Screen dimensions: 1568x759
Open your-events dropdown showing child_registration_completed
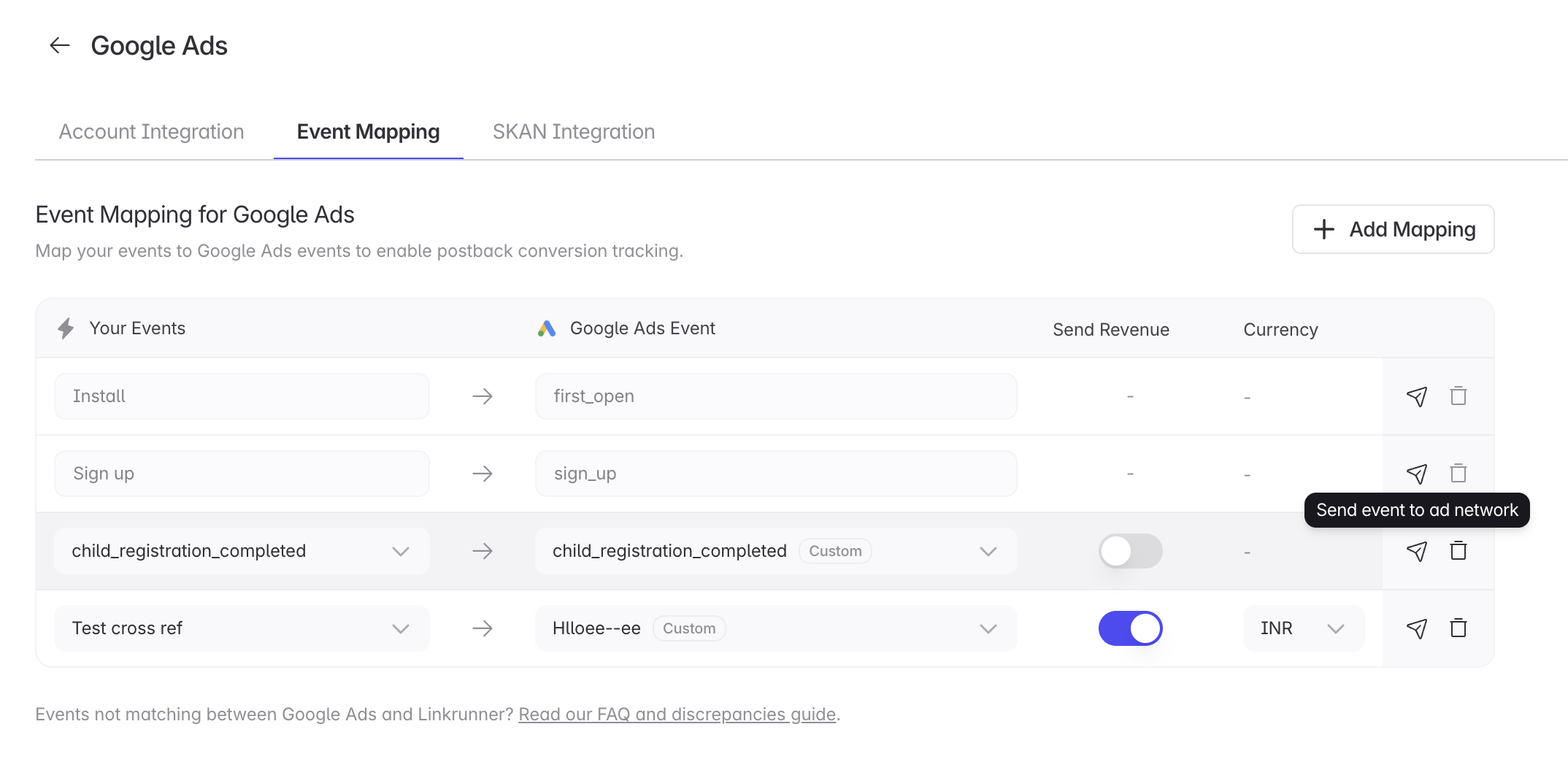coord(242,551)
